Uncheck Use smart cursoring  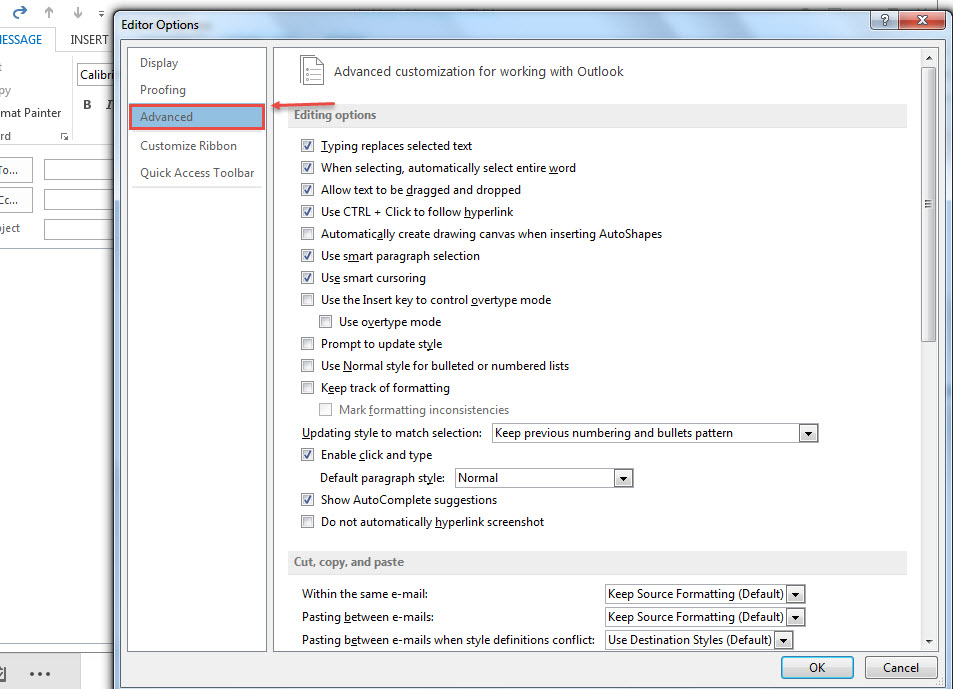point(308,278)
